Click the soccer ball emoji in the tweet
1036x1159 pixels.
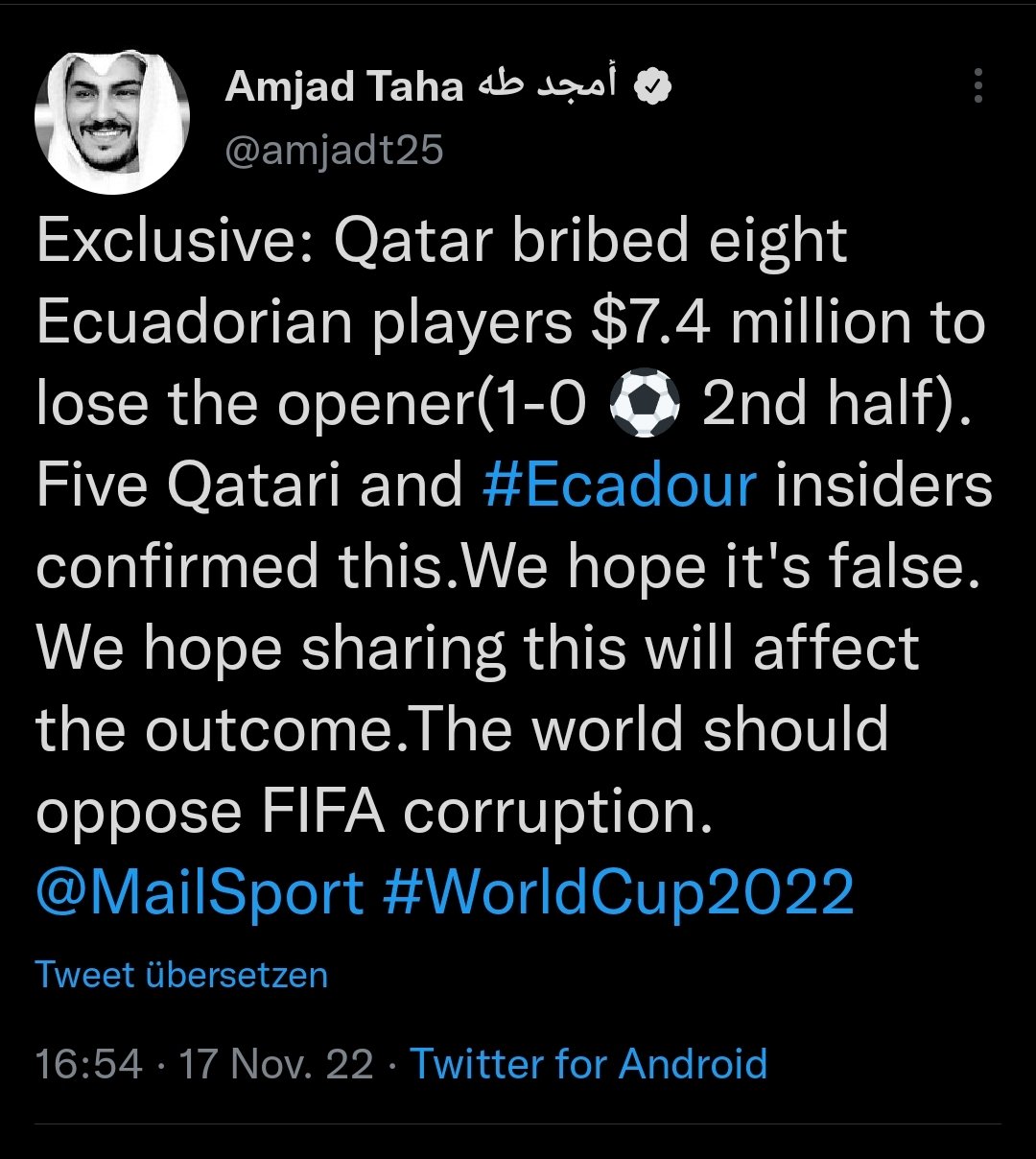pyautogui.click(x=644, y=405)
